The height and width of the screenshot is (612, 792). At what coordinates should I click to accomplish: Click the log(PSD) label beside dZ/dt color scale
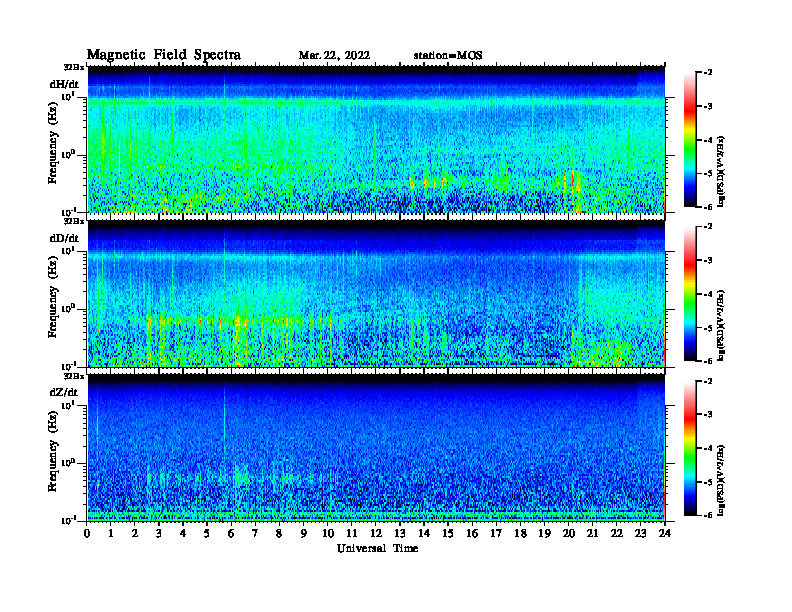(721, 480)
